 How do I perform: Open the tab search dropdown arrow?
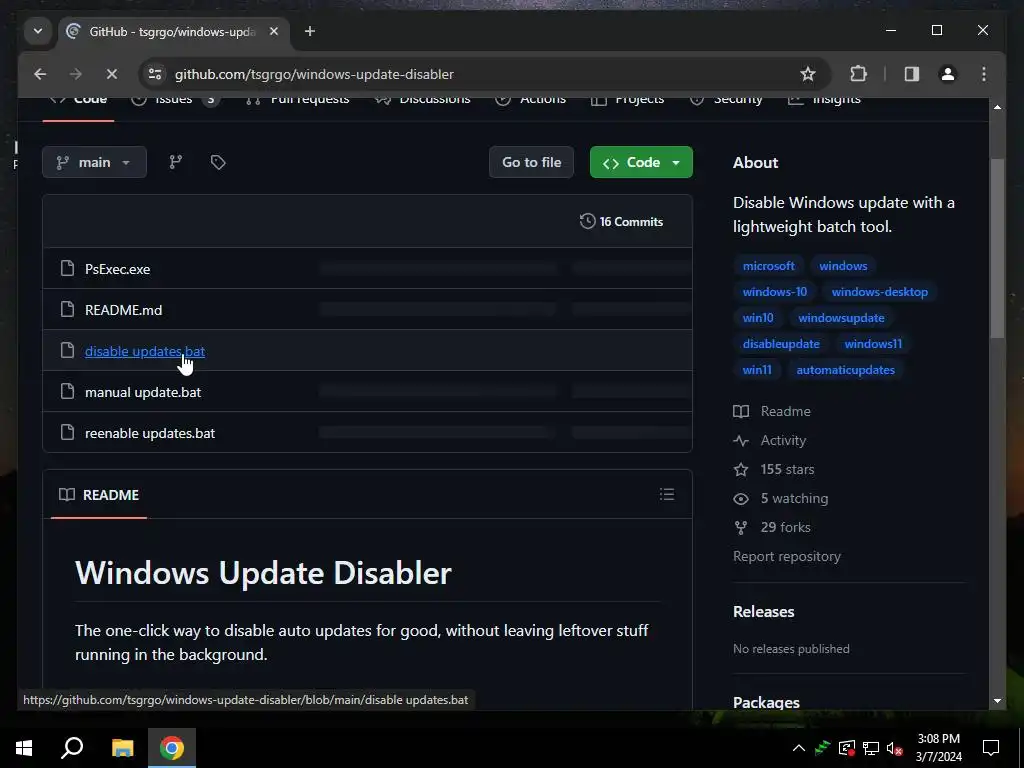point(38,31)
